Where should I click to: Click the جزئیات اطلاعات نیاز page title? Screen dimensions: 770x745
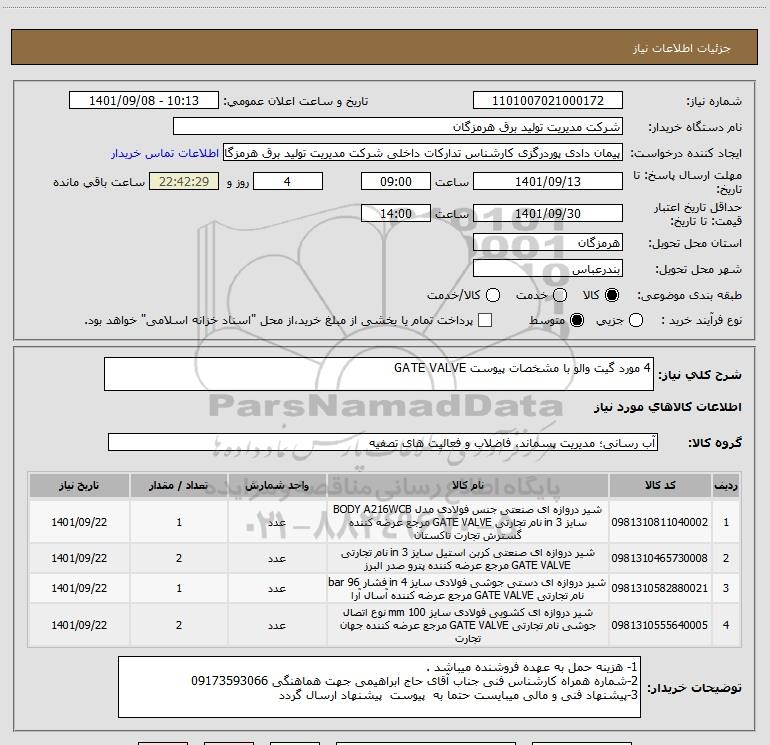682,48
